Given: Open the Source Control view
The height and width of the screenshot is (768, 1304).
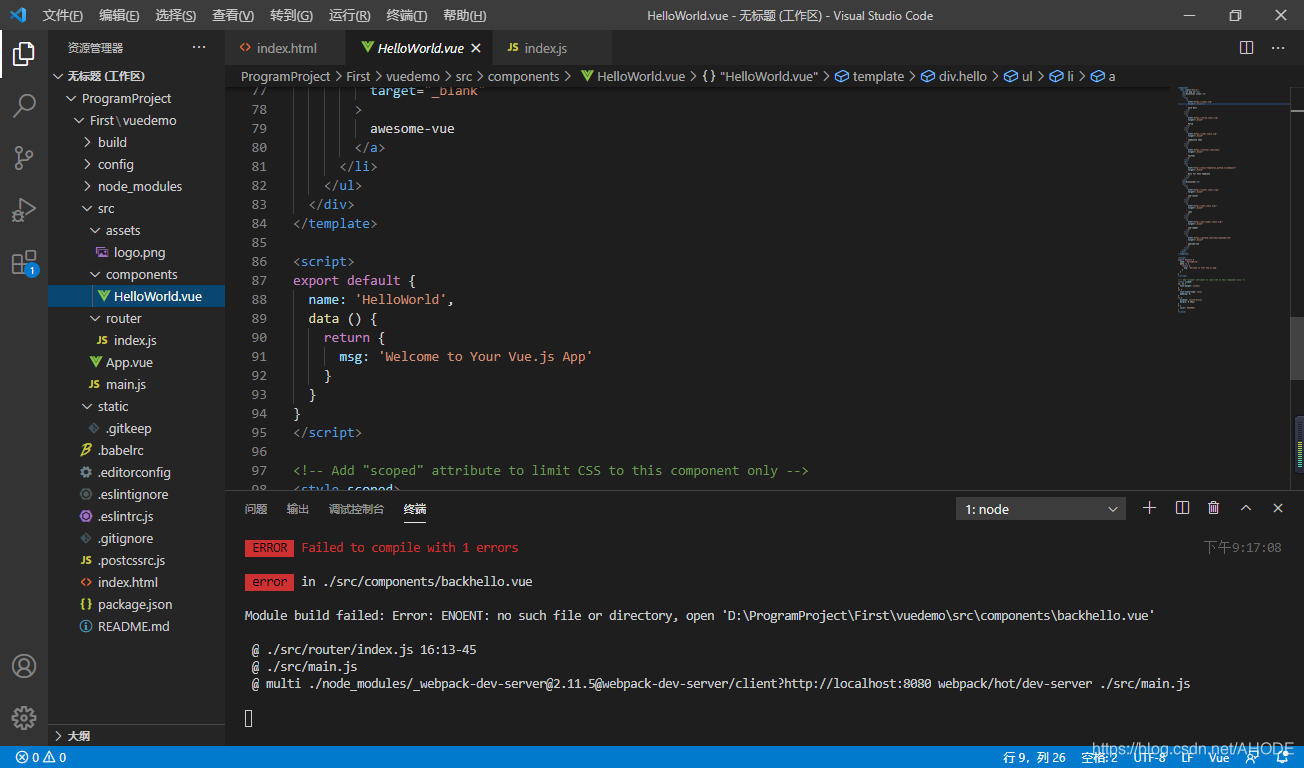Looking at the screenshot, I should [x=24, y=157].
